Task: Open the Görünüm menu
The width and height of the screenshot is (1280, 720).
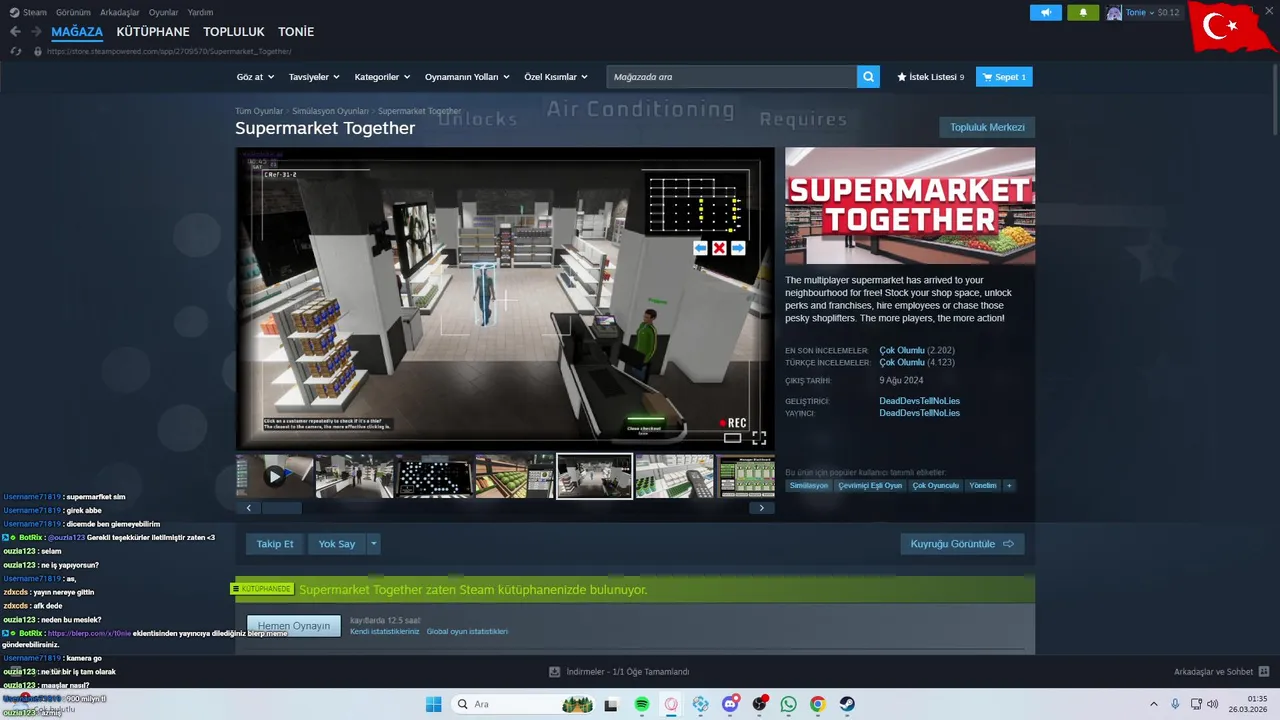Action: pos(73,12)
